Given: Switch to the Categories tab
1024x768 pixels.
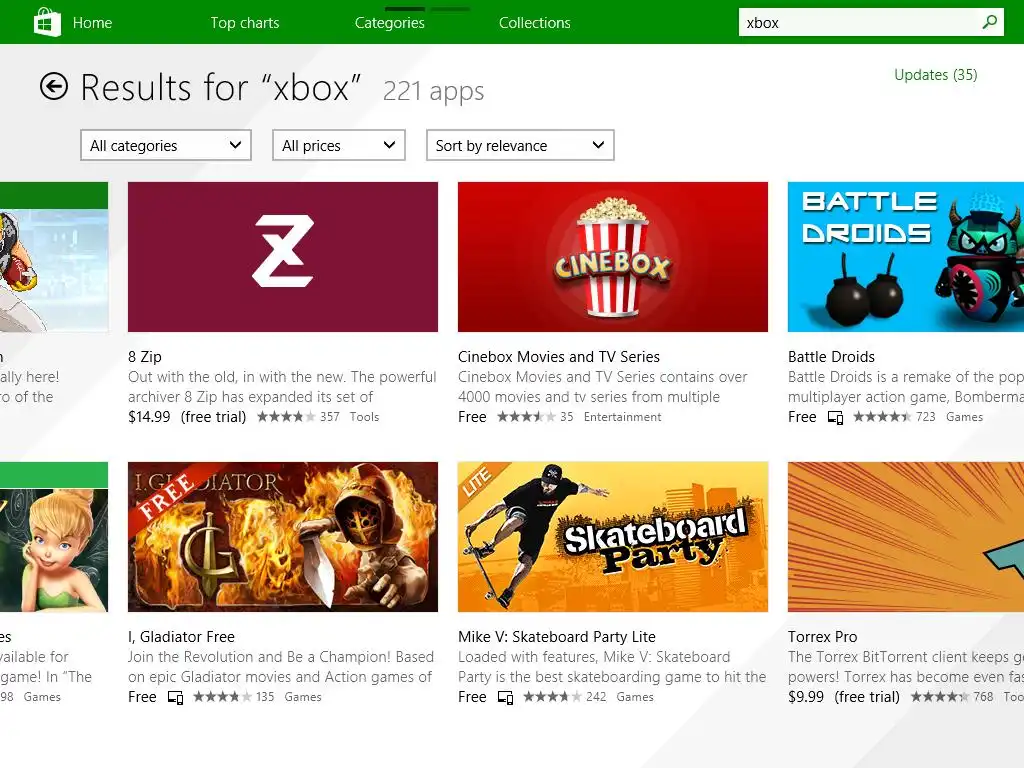Looking at the screenshot, I should [390, 23].
